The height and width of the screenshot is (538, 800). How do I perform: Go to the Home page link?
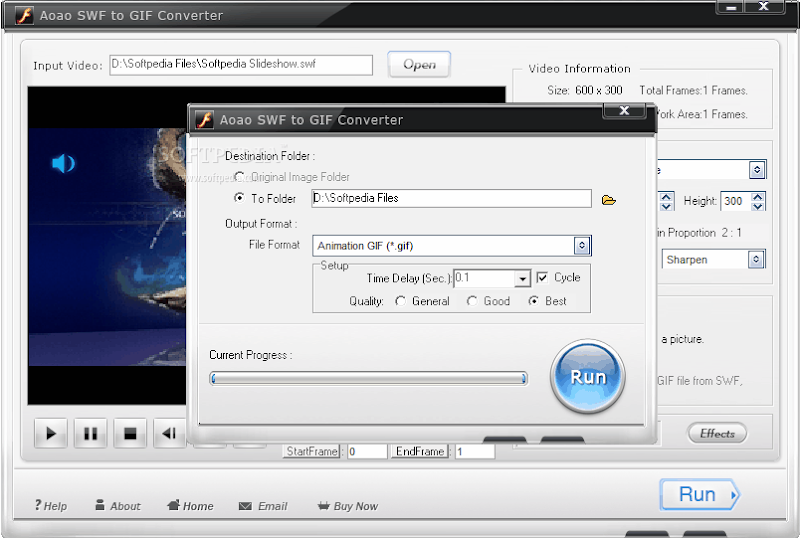[190, 506]
